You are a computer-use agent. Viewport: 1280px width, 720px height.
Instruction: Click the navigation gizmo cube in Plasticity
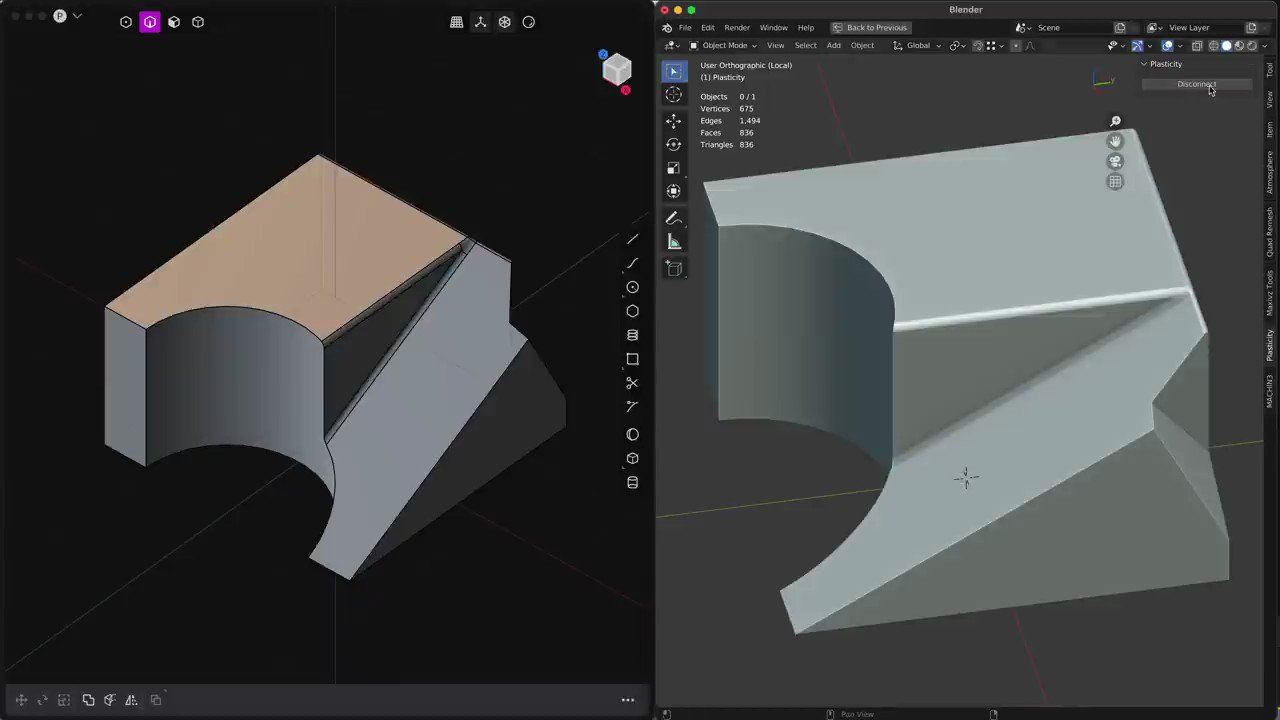point(615,70)
